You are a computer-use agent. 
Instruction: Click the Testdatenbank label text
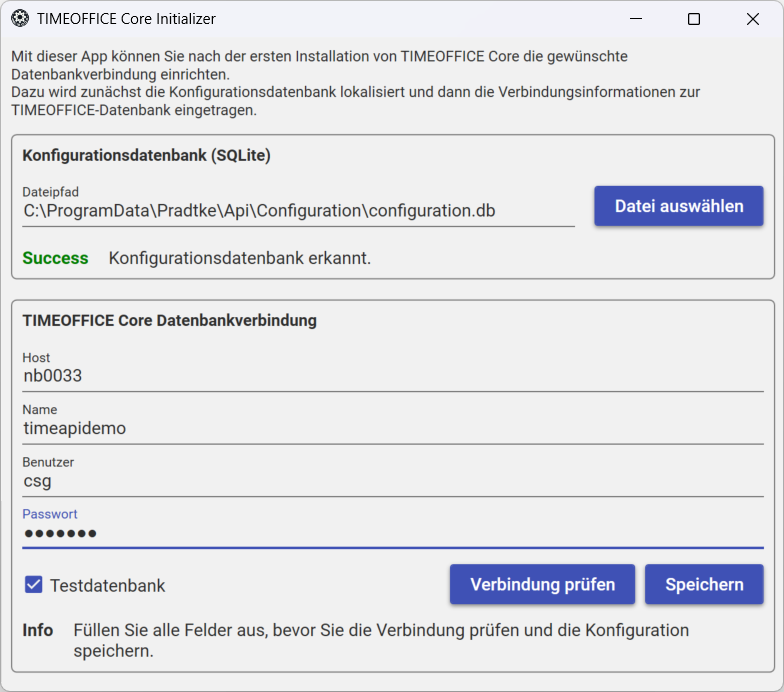[108, 586]
